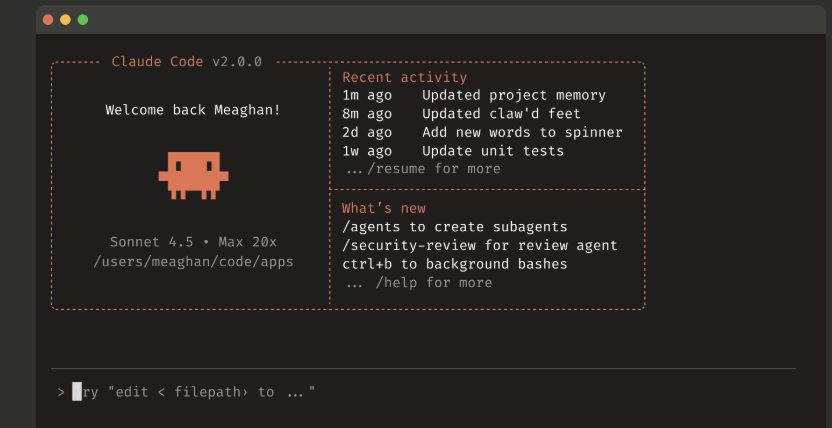Click '/help for more' hint
The image size is (832, 428).
point(434,283)
